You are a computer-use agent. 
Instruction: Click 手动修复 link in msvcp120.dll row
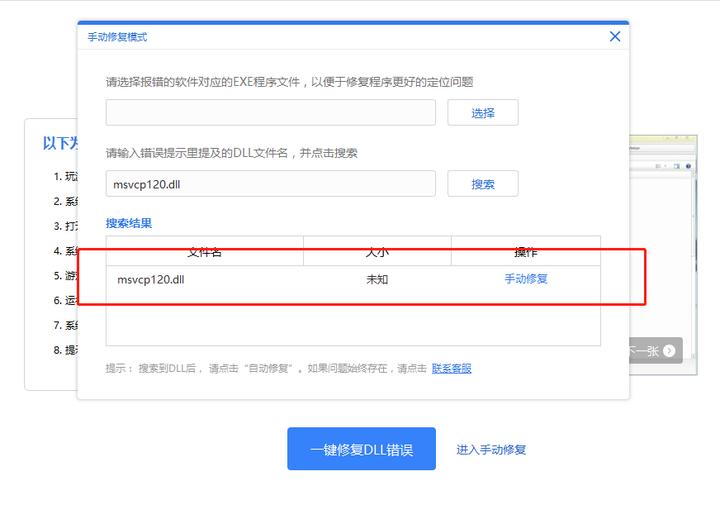(x=526, y=279)
